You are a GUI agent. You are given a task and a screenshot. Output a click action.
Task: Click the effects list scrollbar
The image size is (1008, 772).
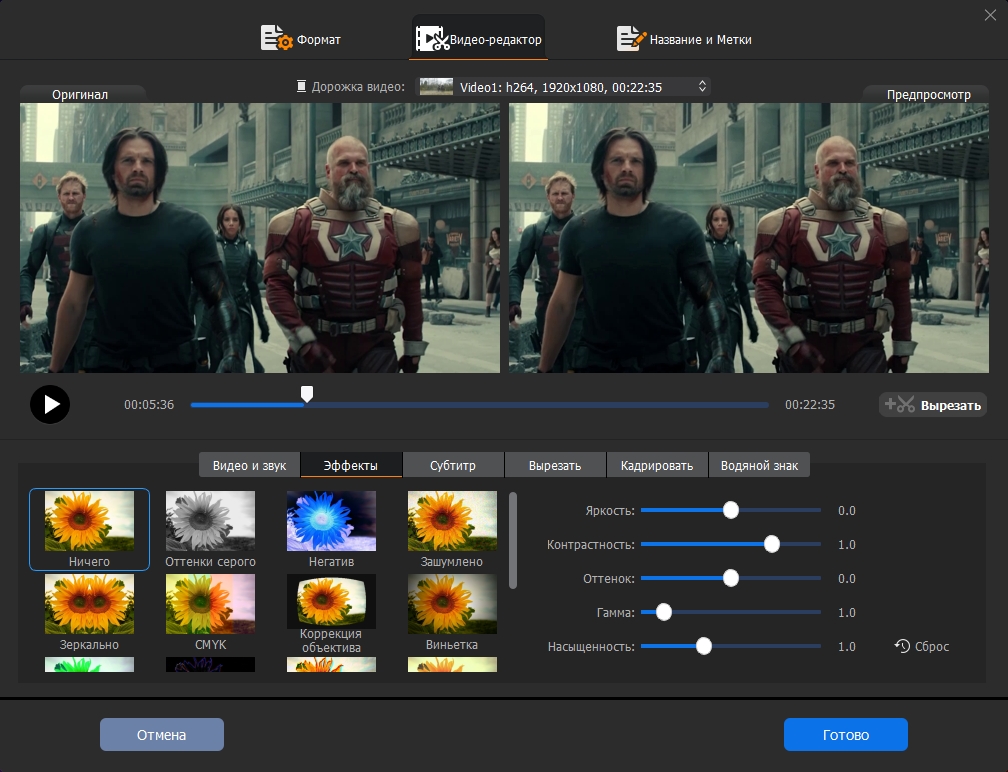coord(514,540)
